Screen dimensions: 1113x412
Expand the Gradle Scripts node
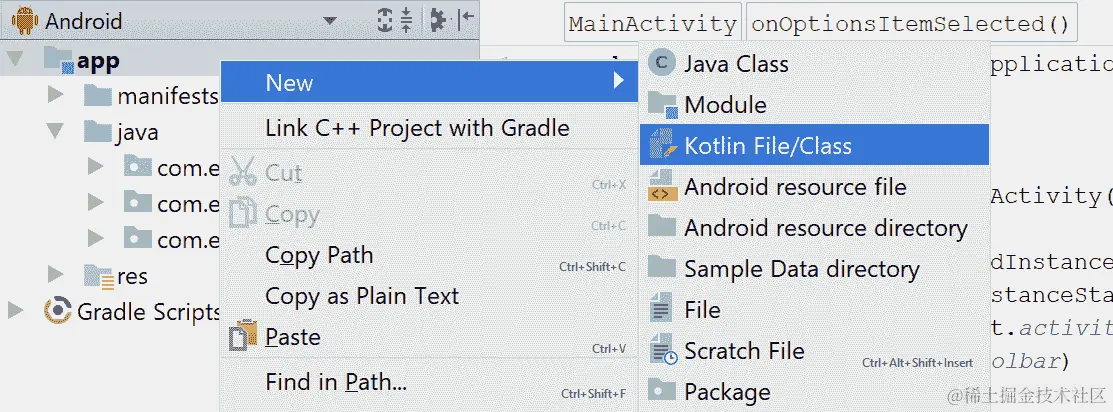(15, 310)
